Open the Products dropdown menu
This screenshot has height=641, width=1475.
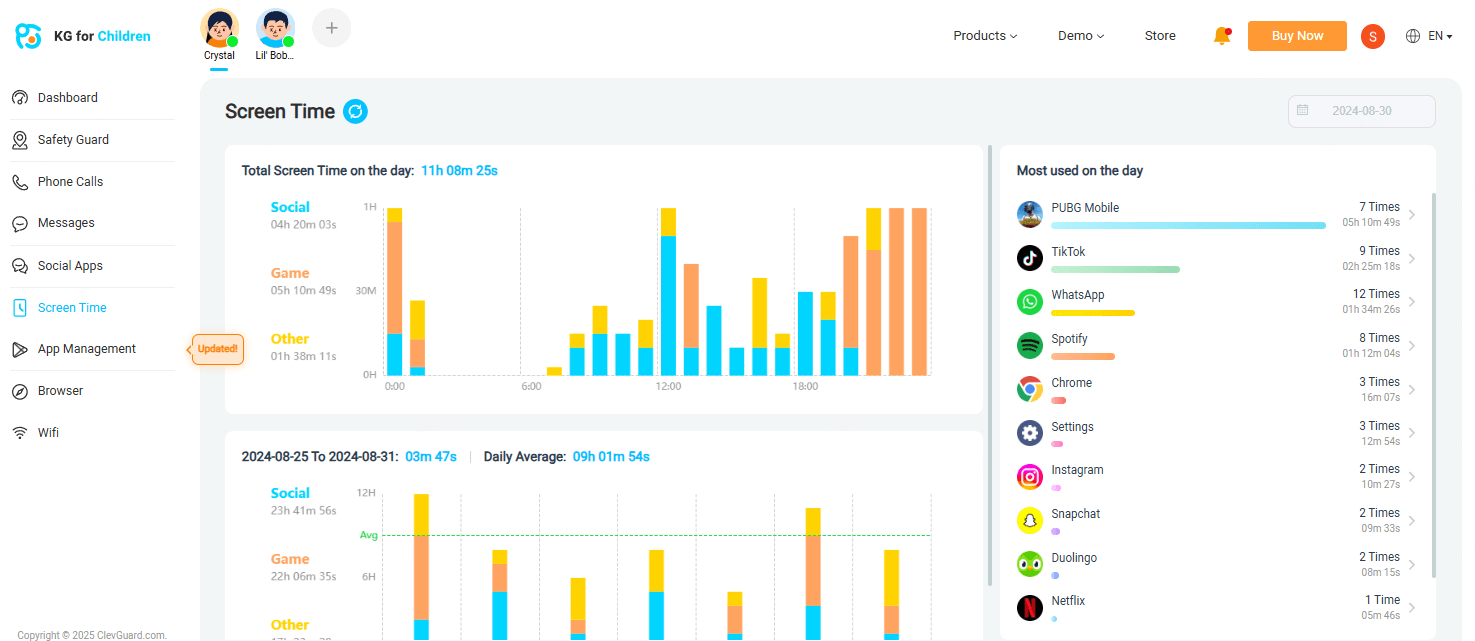pos(985,36)
